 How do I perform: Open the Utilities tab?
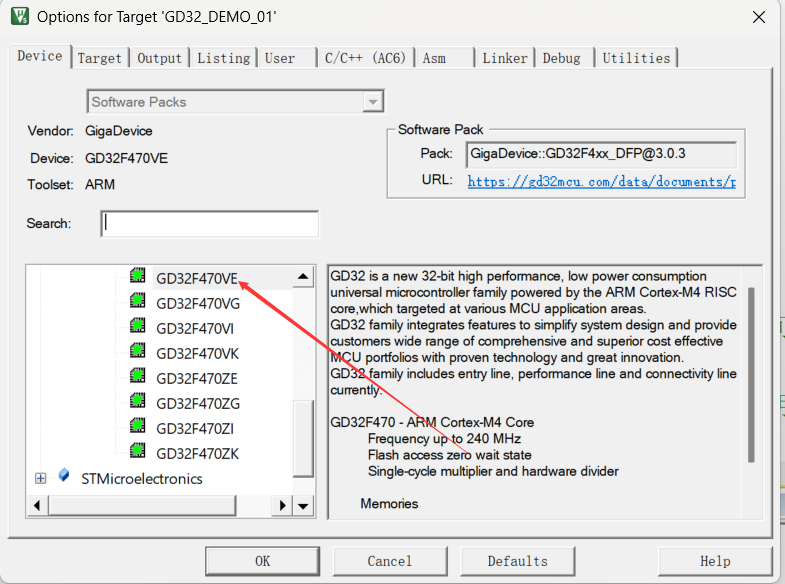(x=636, y=58)
